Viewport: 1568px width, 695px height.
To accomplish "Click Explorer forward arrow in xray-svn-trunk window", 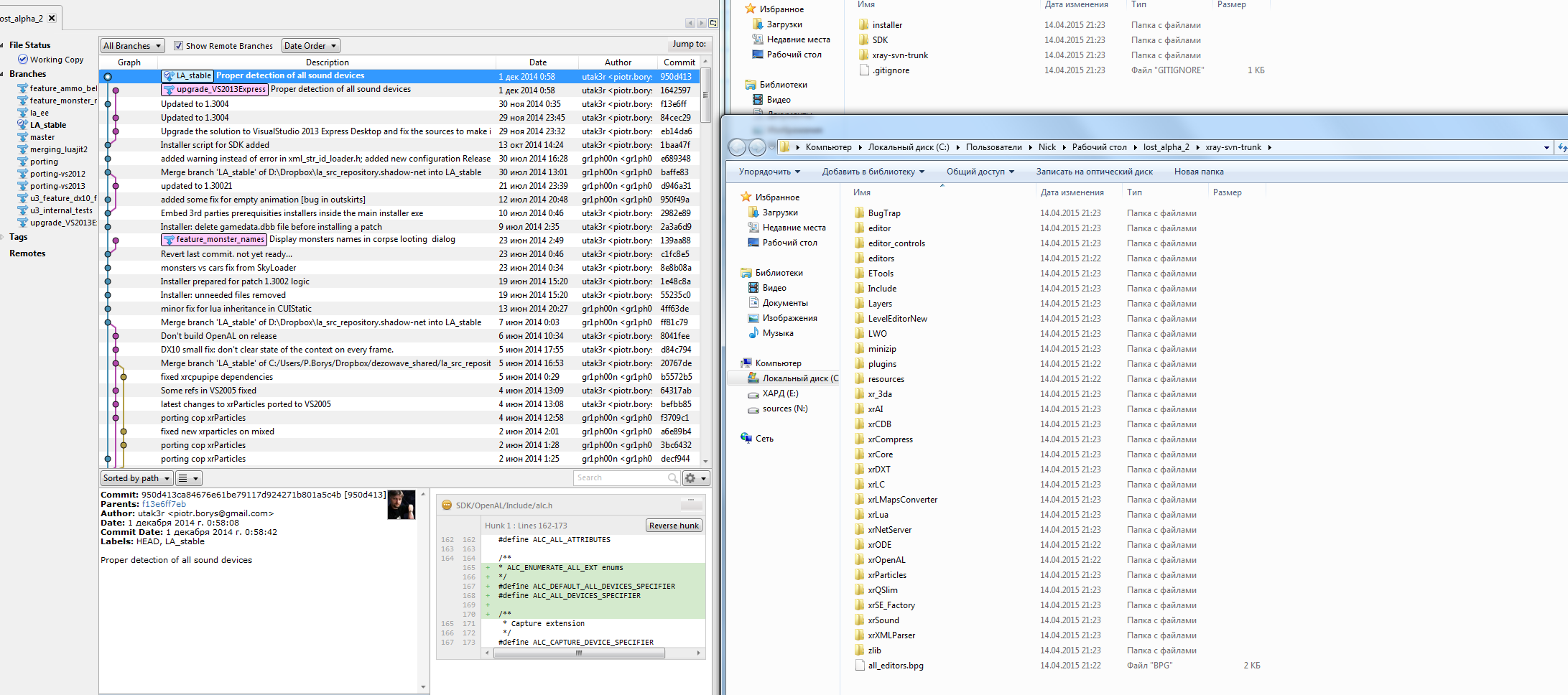I will pyautogui.click(x=758, y=147).
